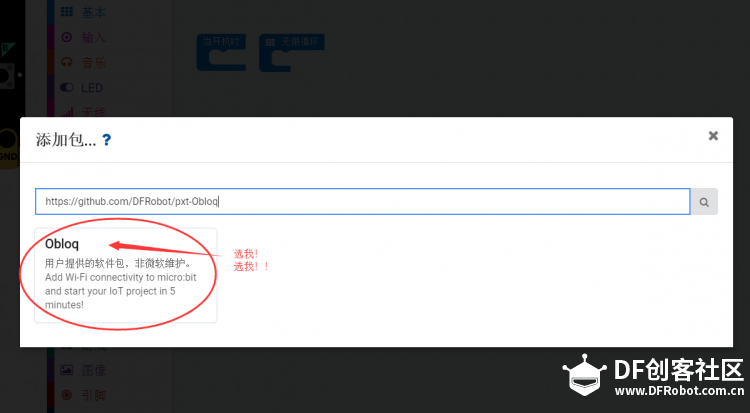Click the 输入 target icon
This screenshot has height=413, width=750.
66,37
